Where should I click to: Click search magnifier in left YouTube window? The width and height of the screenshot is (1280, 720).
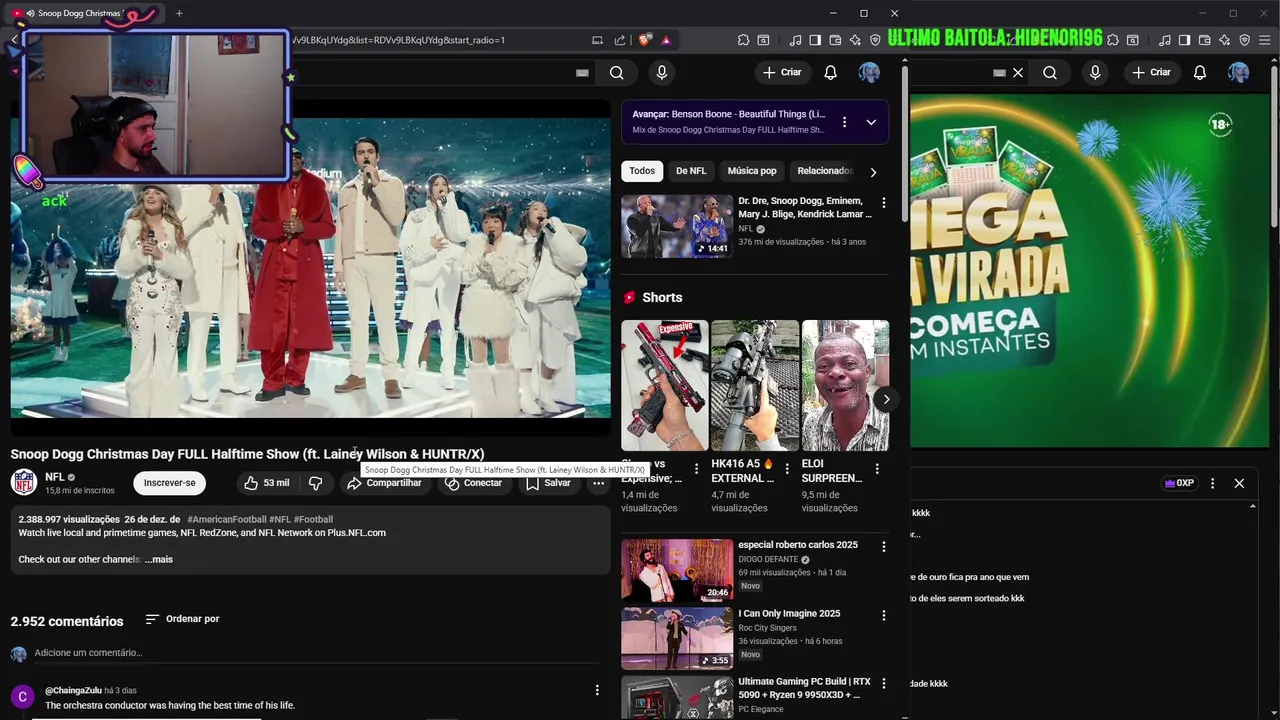tap(617, 72)
